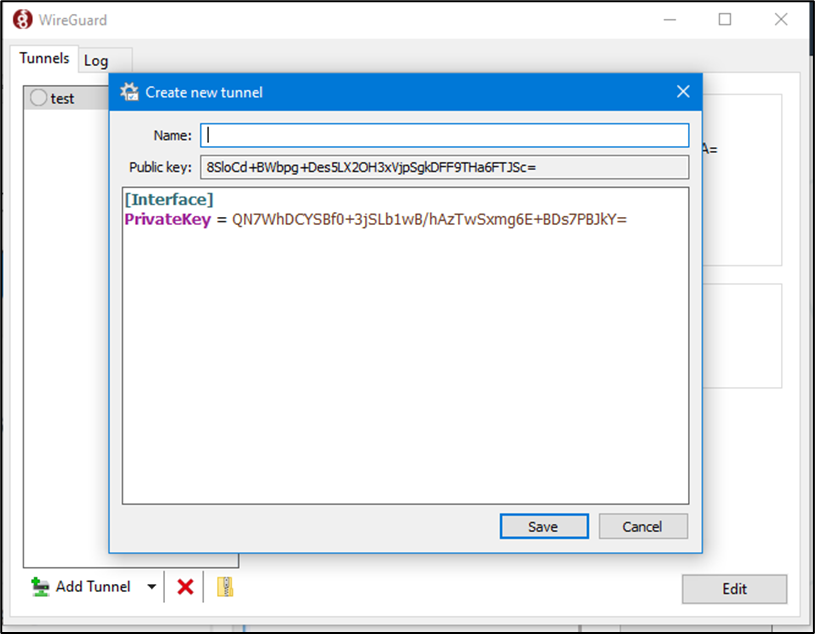Switch to the Tunnels tab
The height and width of the screenshot is (634, 815).
point(44,58)
